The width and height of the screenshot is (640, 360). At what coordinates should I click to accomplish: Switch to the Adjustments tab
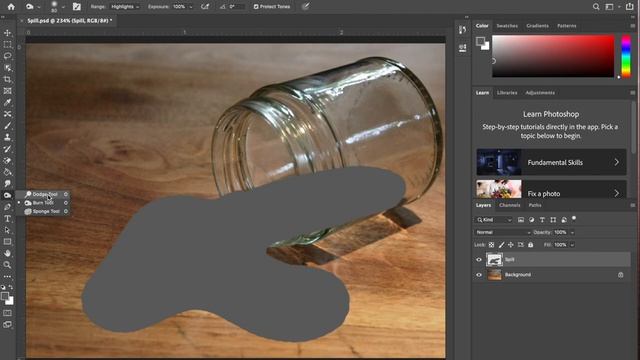click(540, 93)
